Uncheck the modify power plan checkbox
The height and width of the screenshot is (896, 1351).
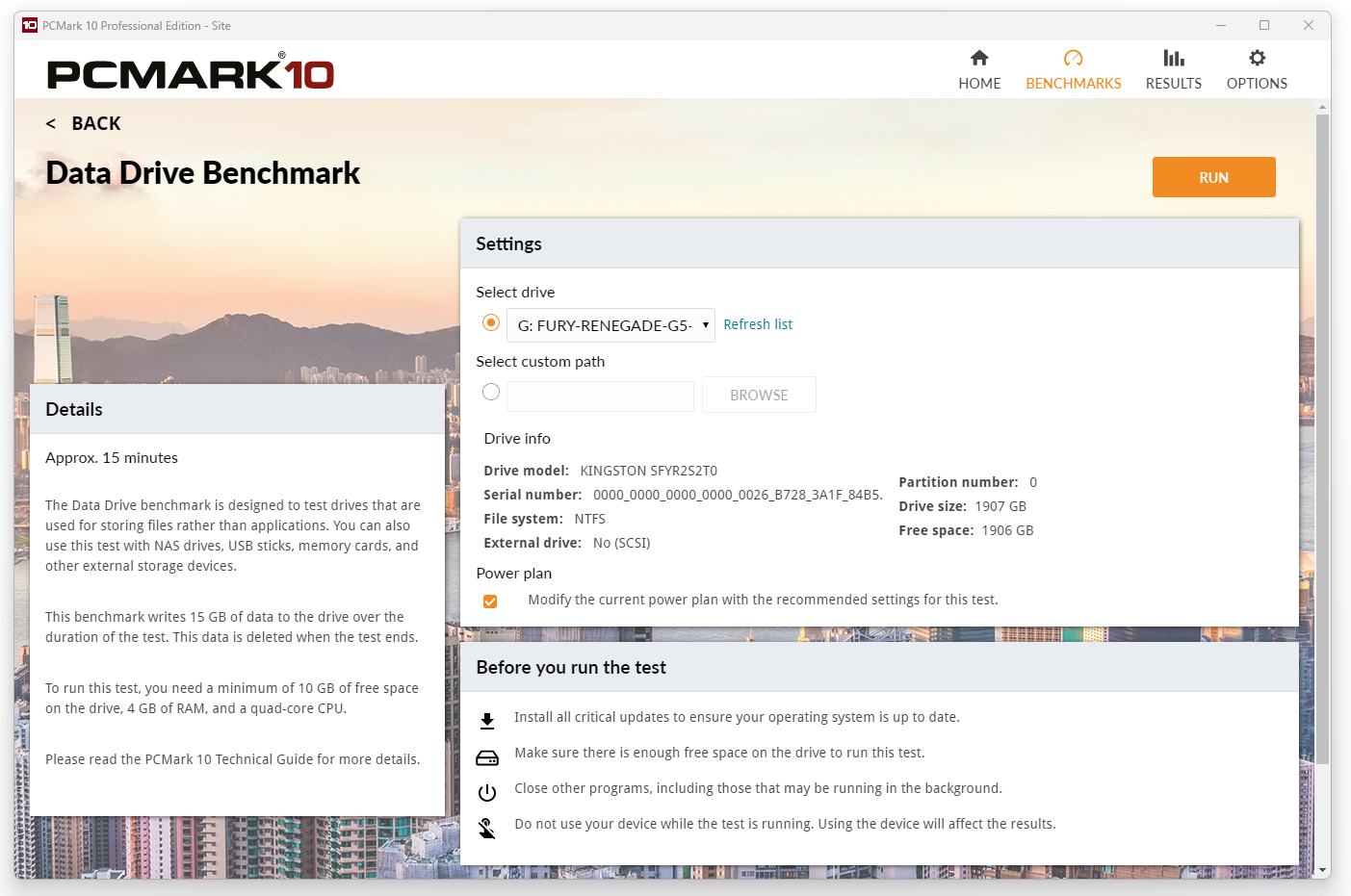490,602
